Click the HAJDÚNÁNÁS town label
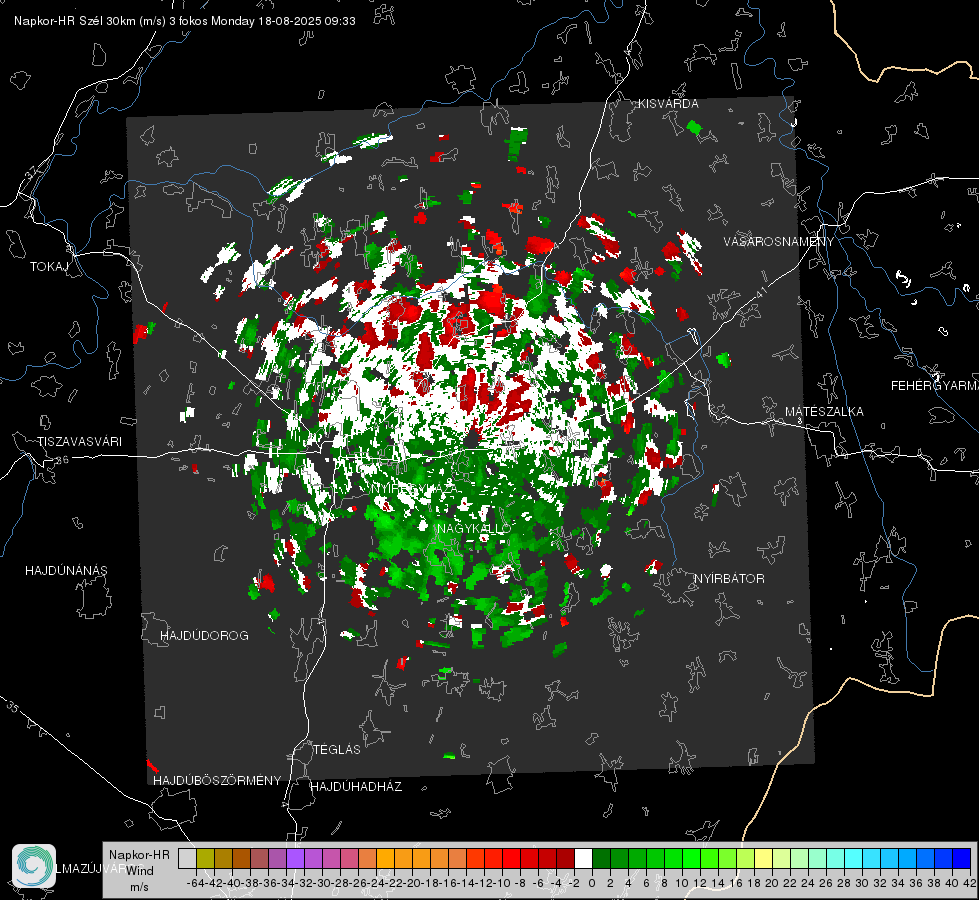Viewport: 979px width, 900px height. 66,570
